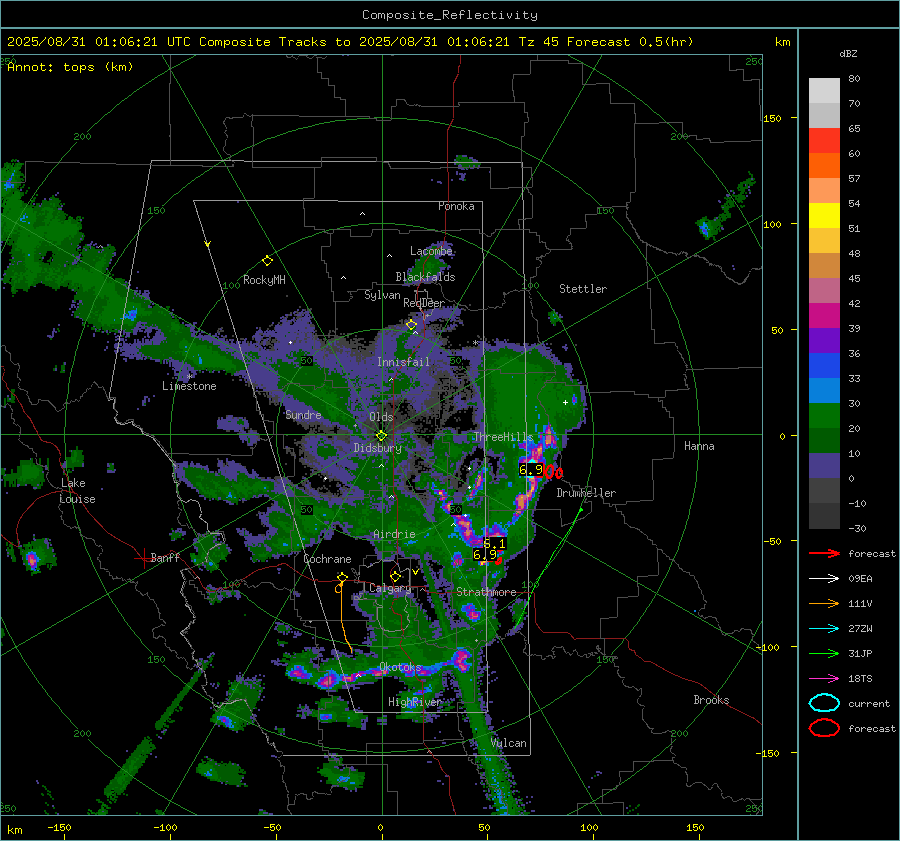Viewport: 900px width, 841px height.
Task: Click the yellow 54-51 dBZ color band
Action: 824,216
